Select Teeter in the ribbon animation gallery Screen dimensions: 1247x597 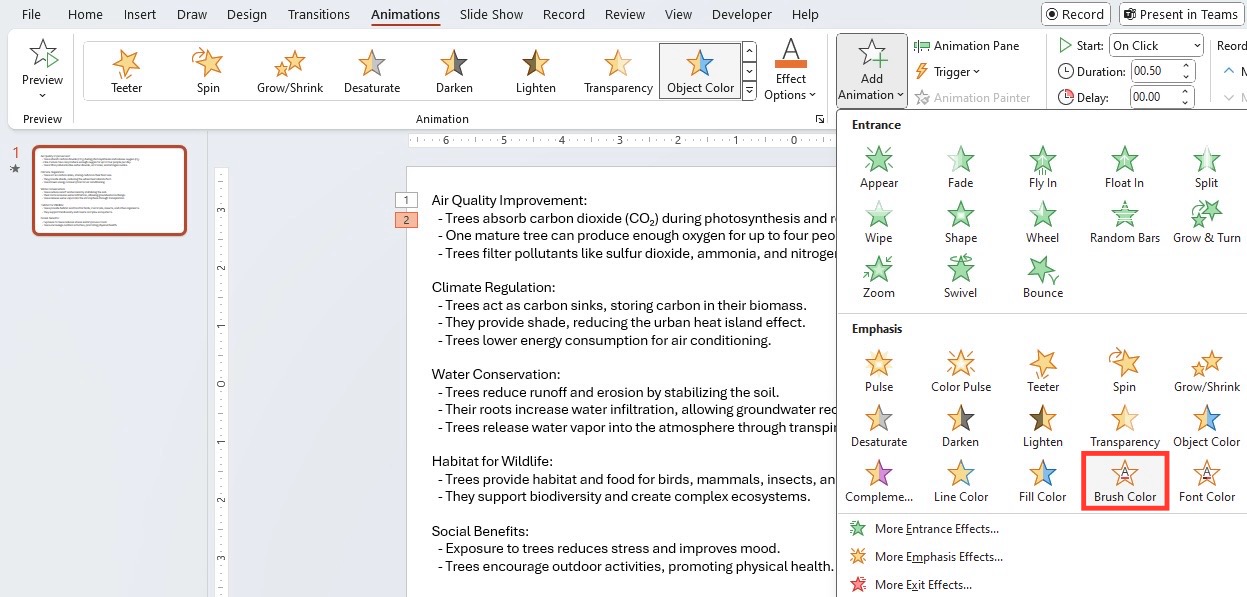point(126,71)
